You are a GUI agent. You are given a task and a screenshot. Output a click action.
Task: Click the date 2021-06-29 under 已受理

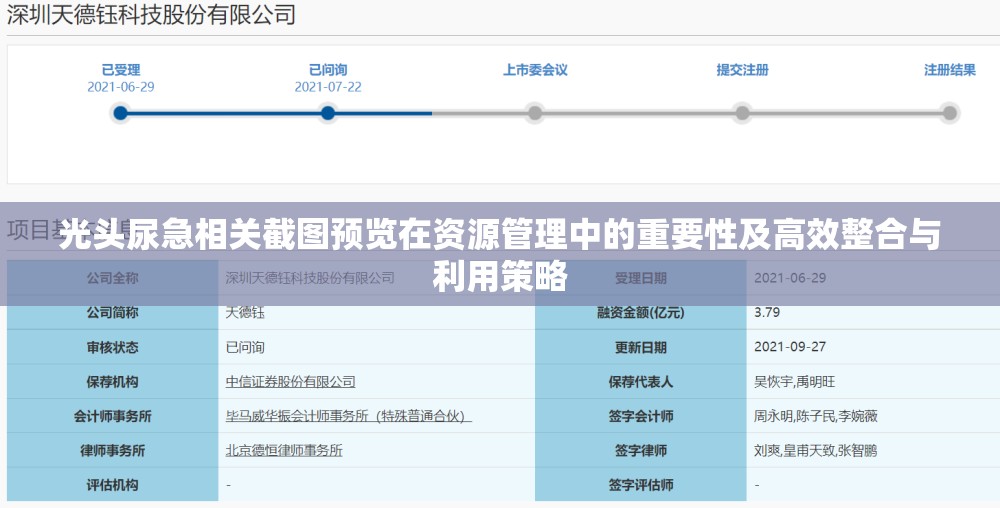[121, 87]
